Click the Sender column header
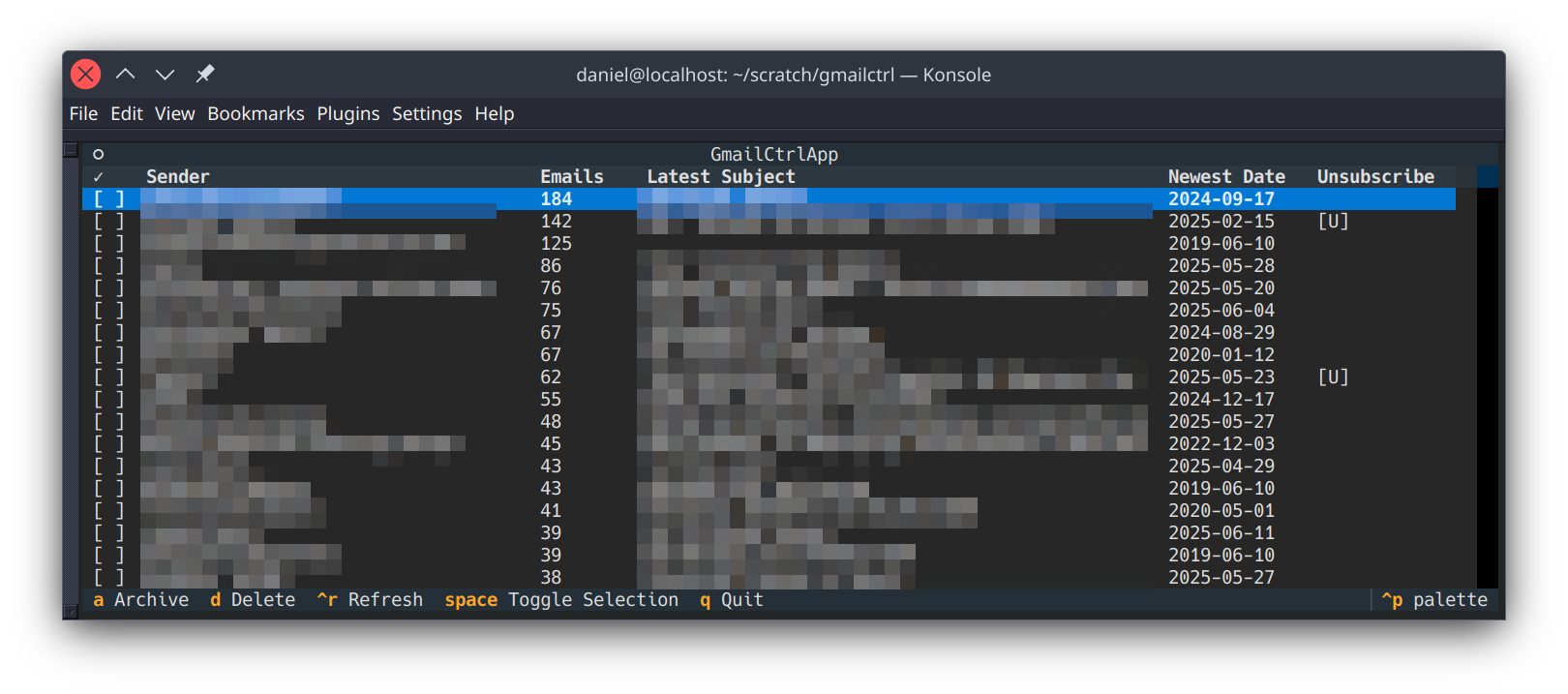The width and height of the screenshot is (1568, 694). point(178,177)
